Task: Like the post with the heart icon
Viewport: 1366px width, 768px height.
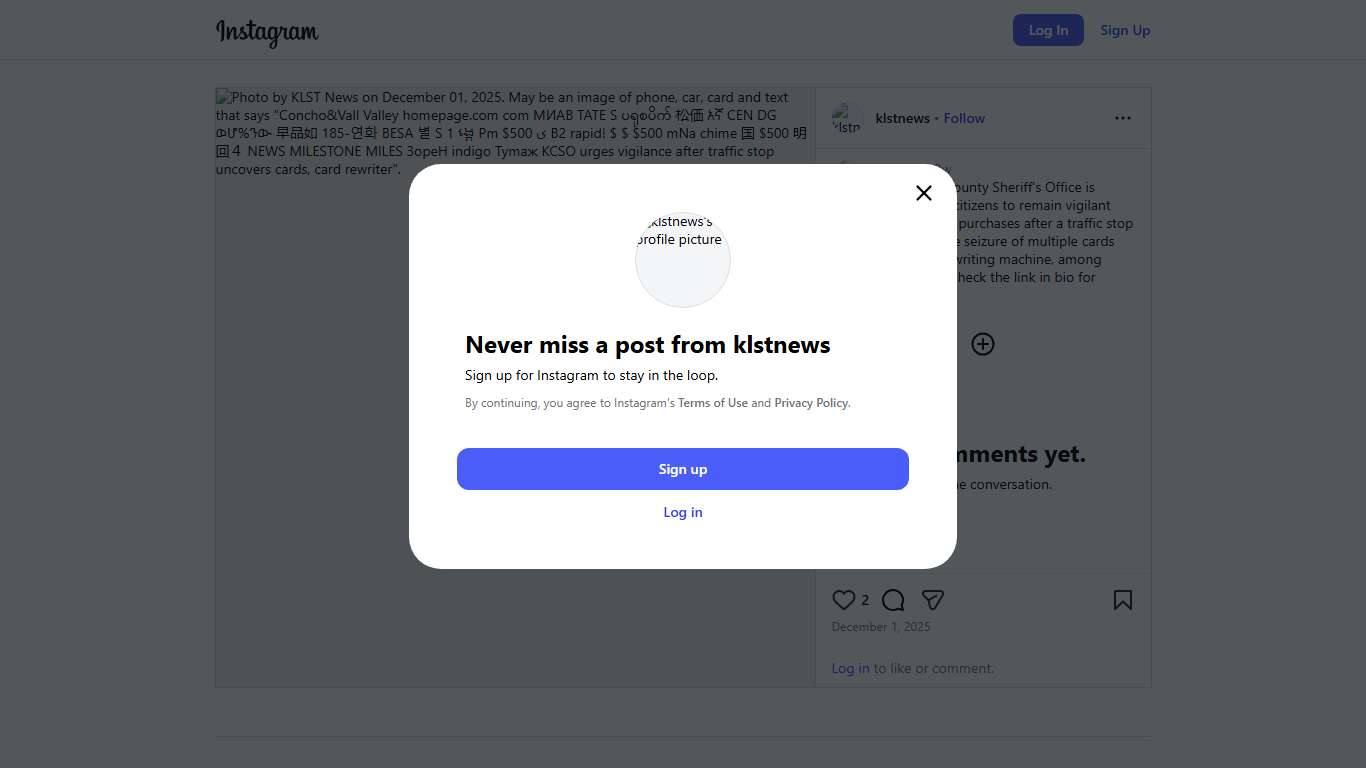Action: [x=843, y=600]
